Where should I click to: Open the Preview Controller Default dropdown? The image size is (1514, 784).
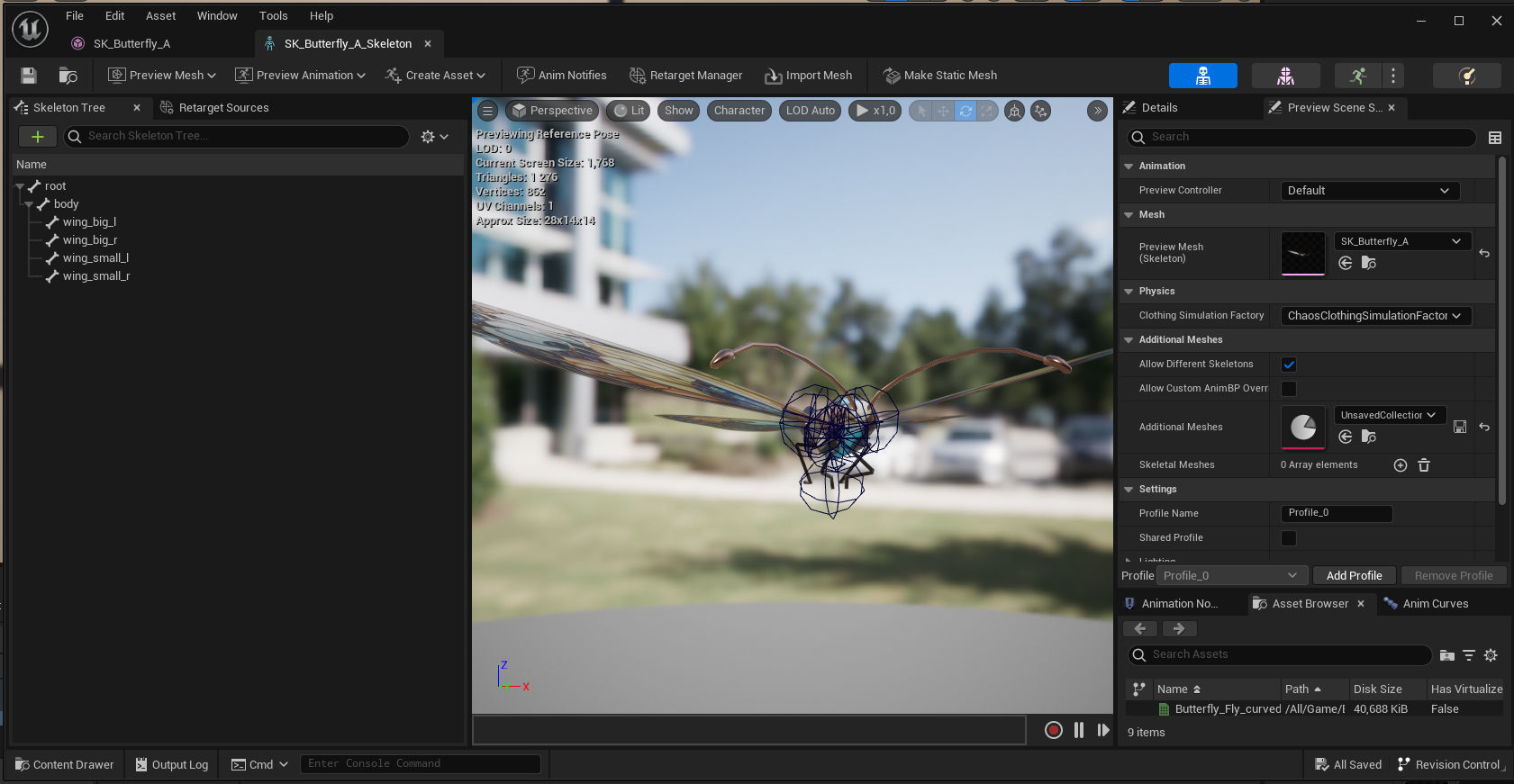1370,191
